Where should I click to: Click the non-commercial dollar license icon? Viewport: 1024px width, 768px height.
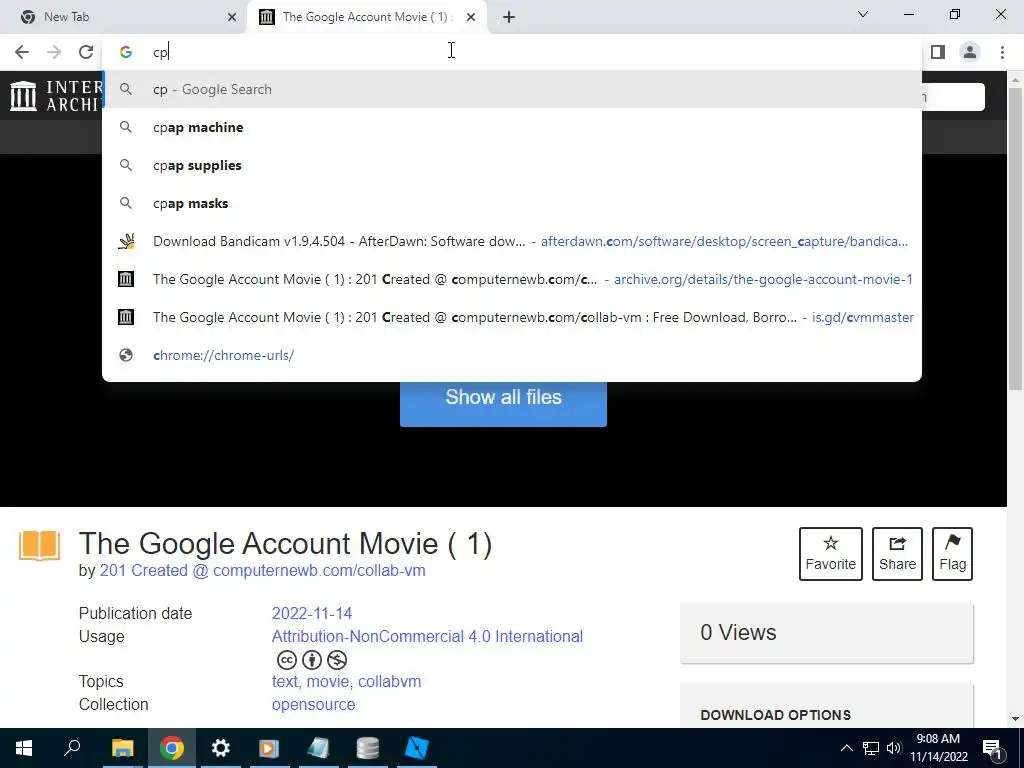(337, 660)
